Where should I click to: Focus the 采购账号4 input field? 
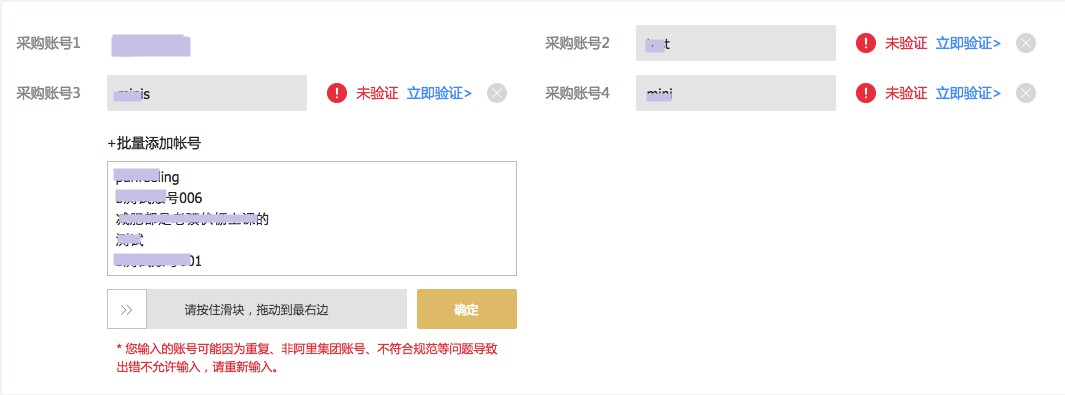click(x=736, y=93)
